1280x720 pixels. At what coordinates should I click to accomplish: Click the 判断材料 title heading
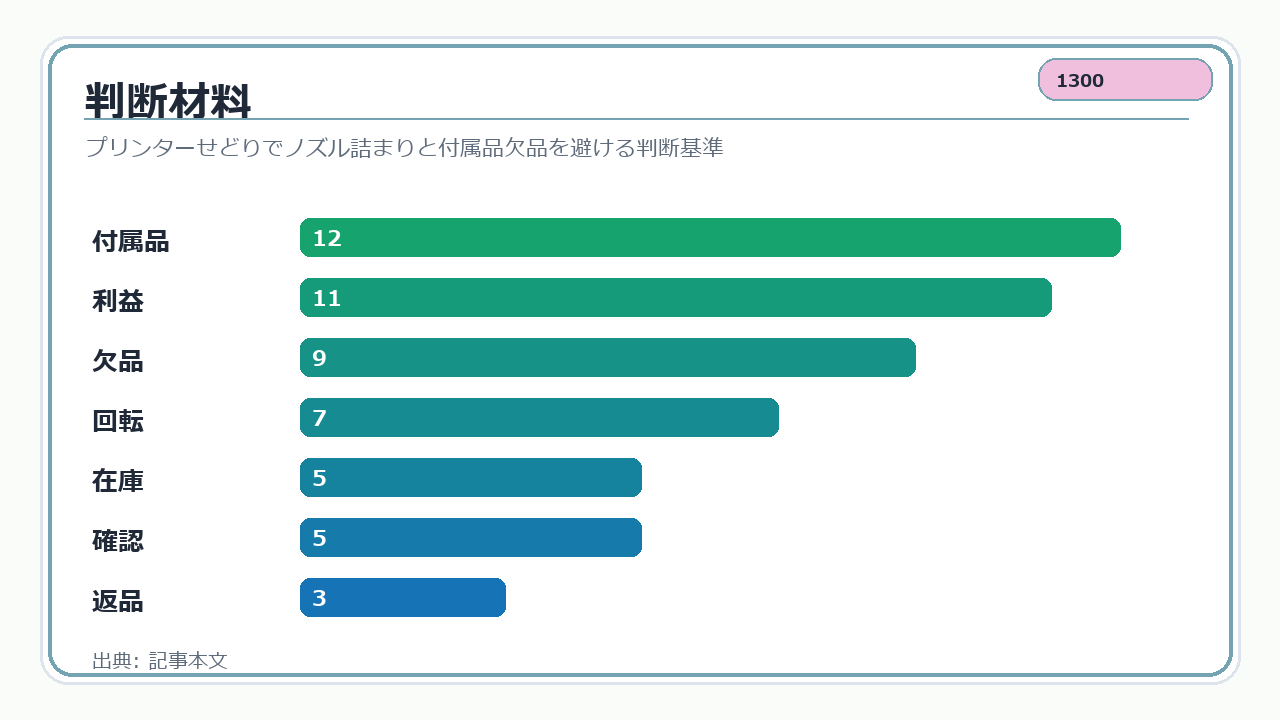pyautogui.click(x=168, y=101)
